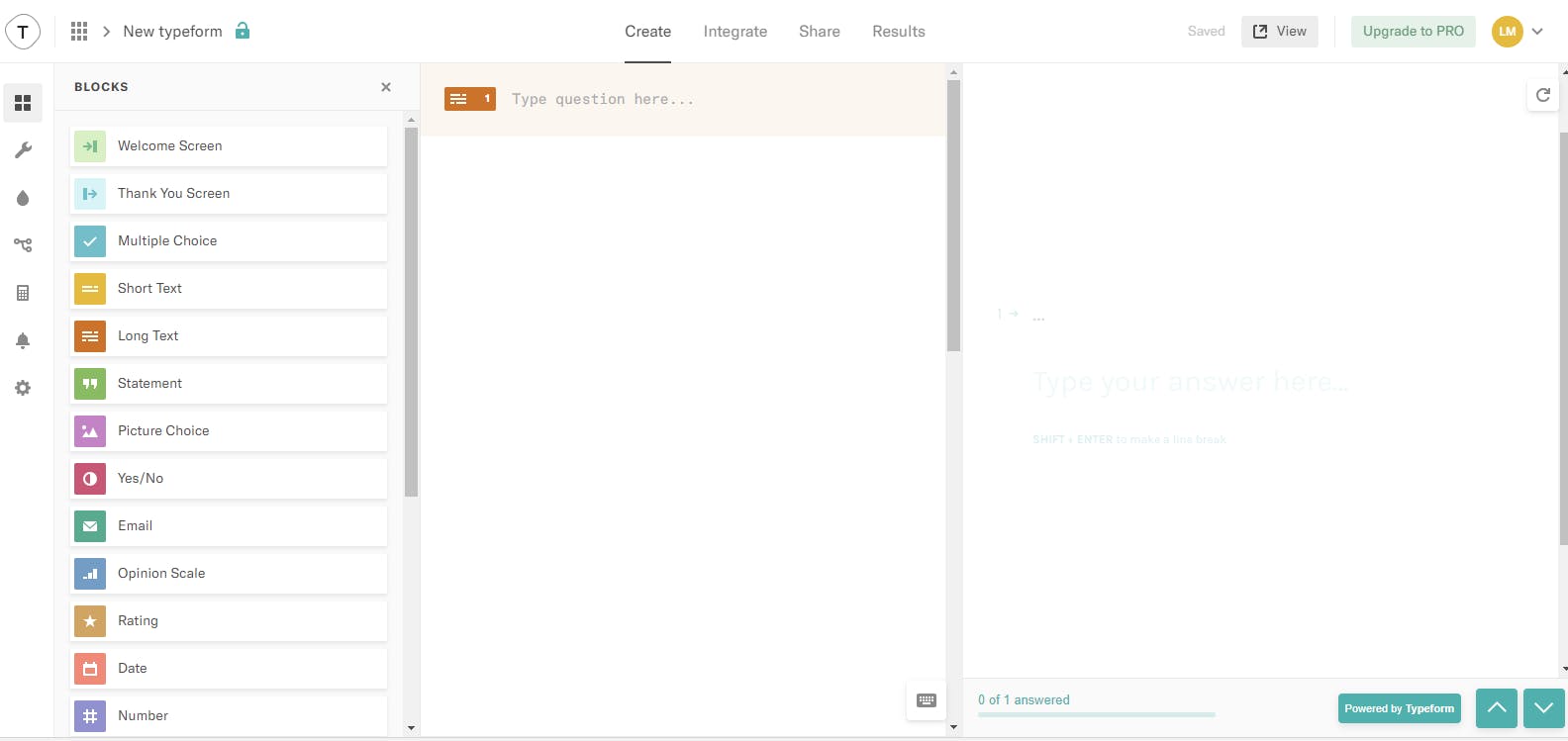Image resolution: width=1568 pixels, height=741 pixels.
Task: Click Powered by Typeform button
Action: [1400, 708]
